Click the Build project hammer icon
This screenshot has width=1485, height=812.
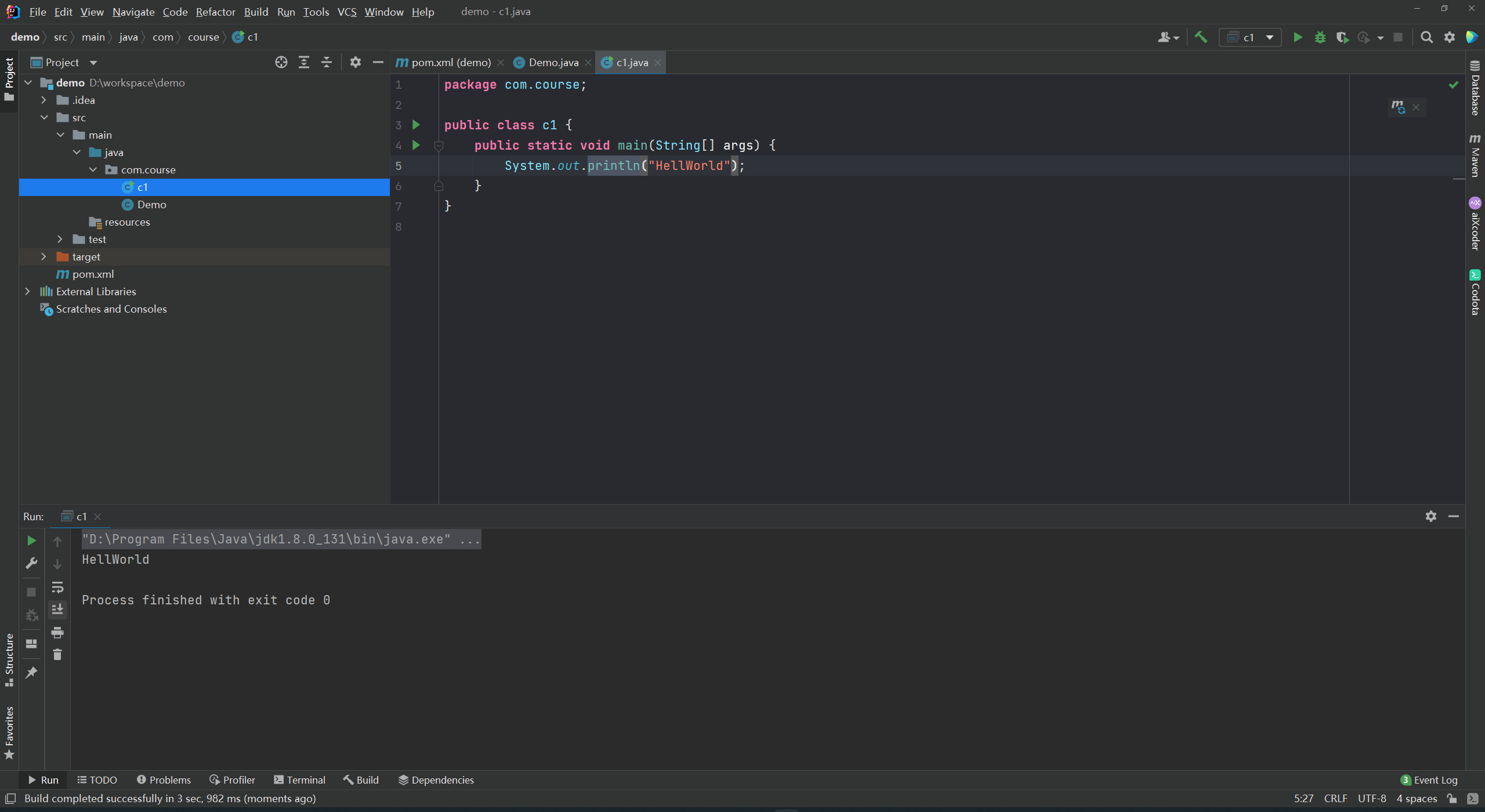tap(1201, 37)
